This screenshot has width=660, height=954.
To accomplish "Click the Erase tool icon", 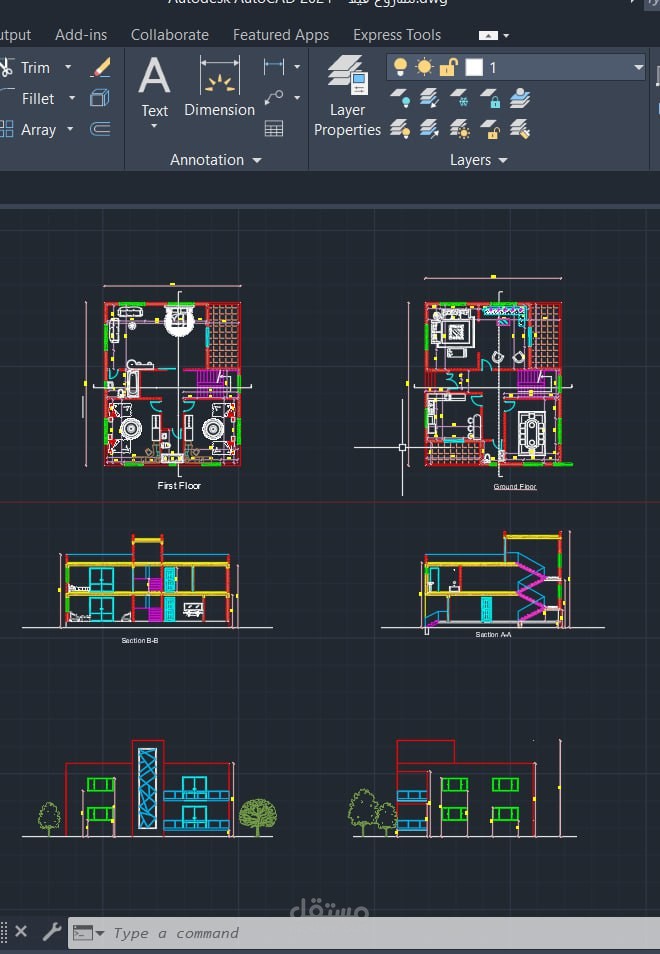I will (x=100, y=67).
